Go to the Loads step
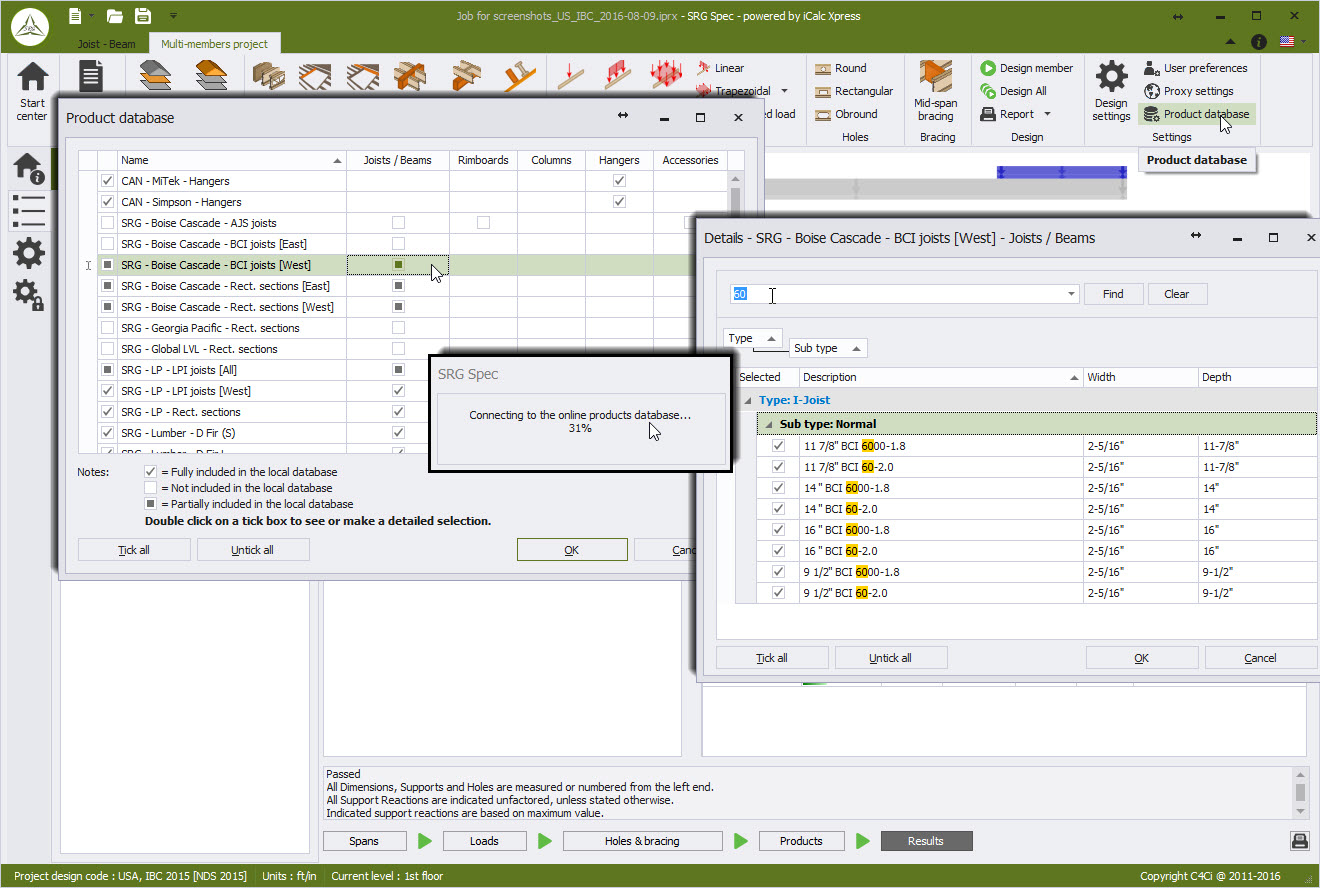This screenshot has height=888, width=1320. [484, 841]
